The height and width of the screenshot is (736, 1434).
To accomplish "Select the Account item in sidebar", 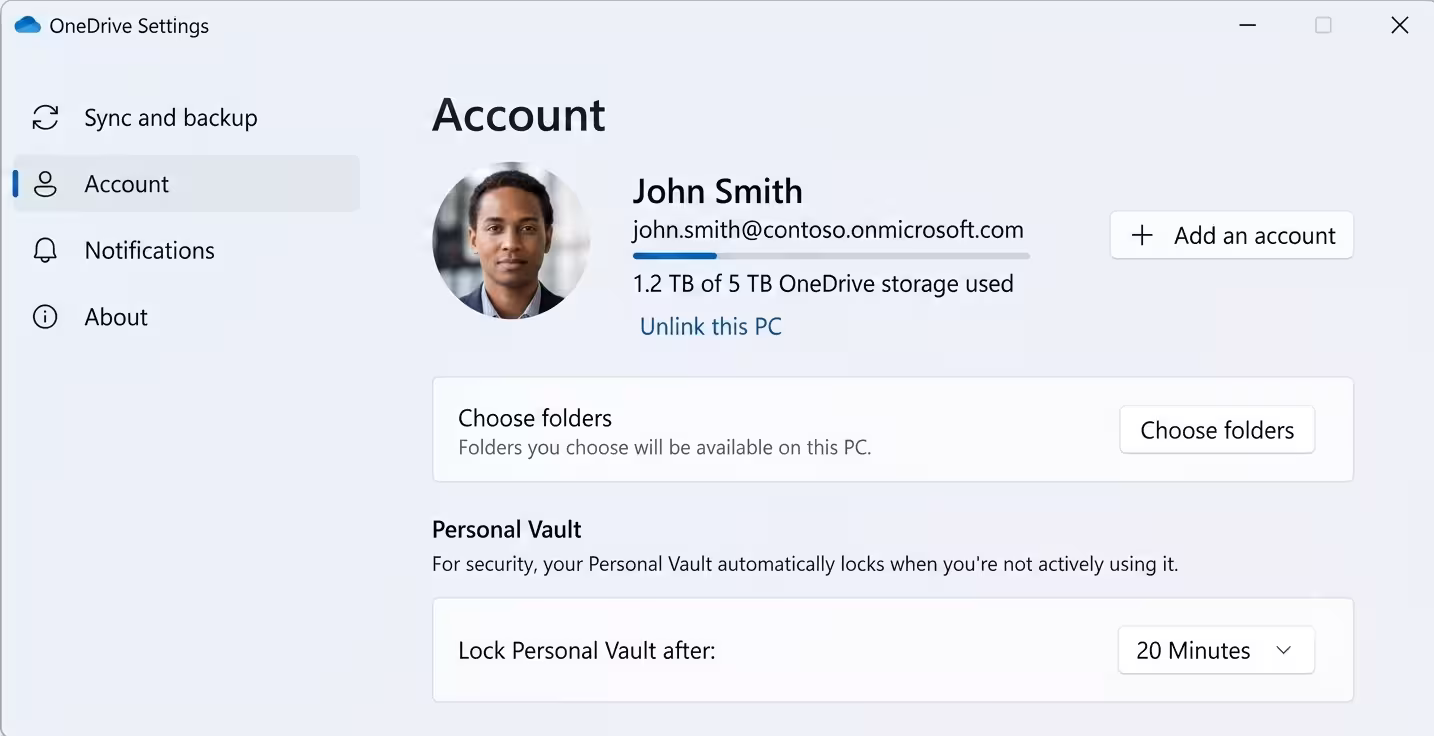I will [x=186, y=184].
